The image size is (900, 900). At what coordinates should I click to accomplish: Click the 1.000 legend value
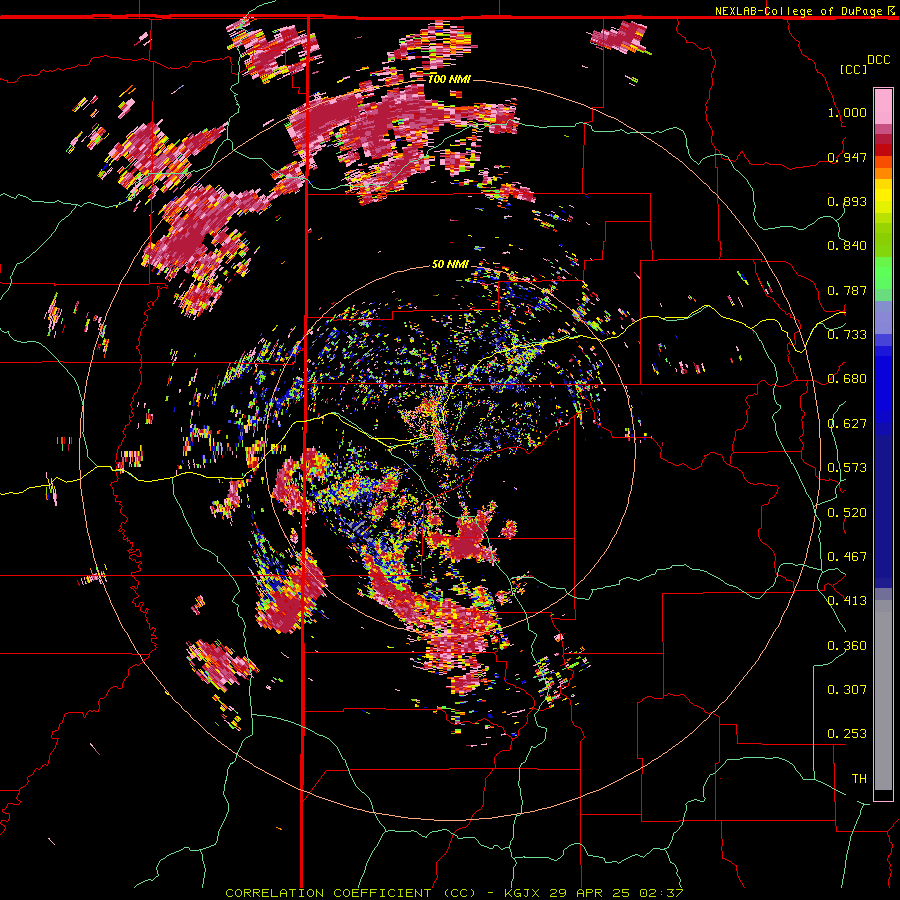pos(847,112)
